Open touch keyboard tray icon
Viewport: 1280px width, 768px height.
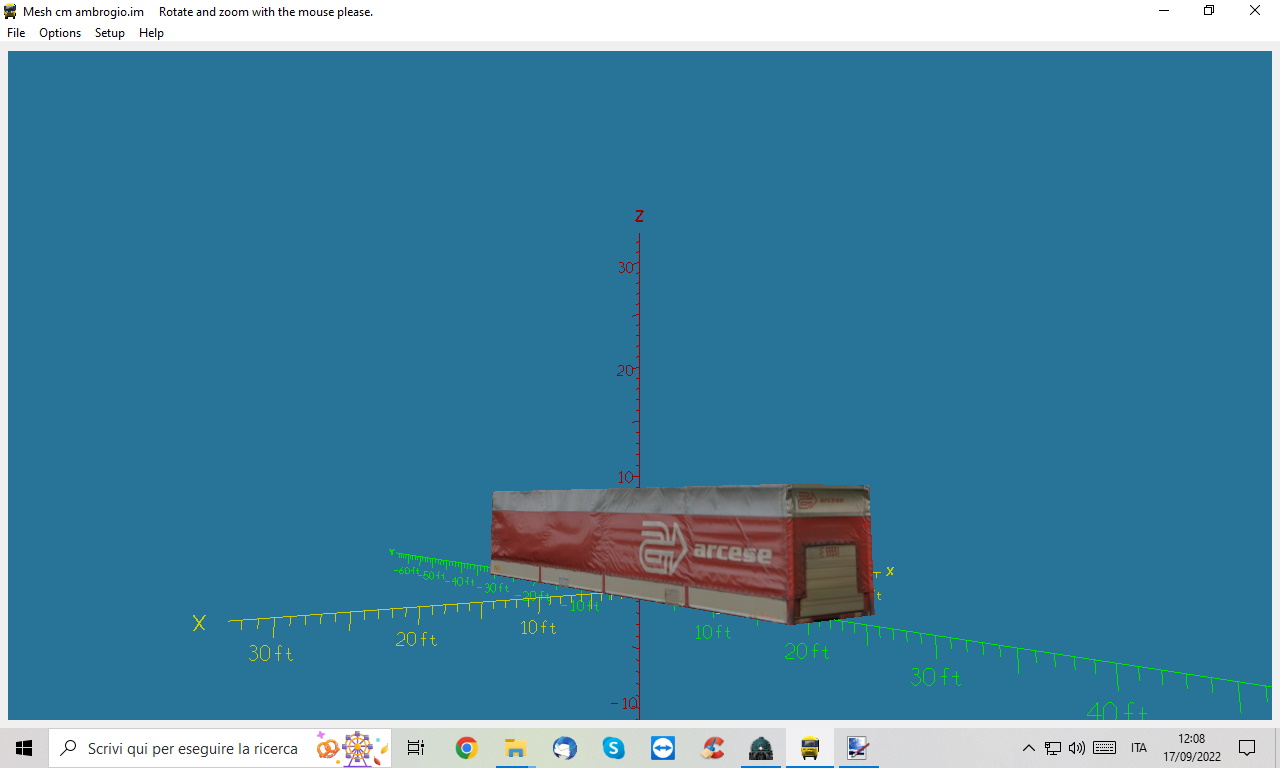1105,748
